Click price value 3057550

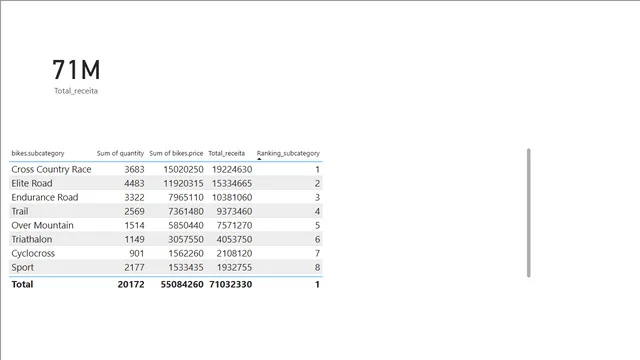186,239
